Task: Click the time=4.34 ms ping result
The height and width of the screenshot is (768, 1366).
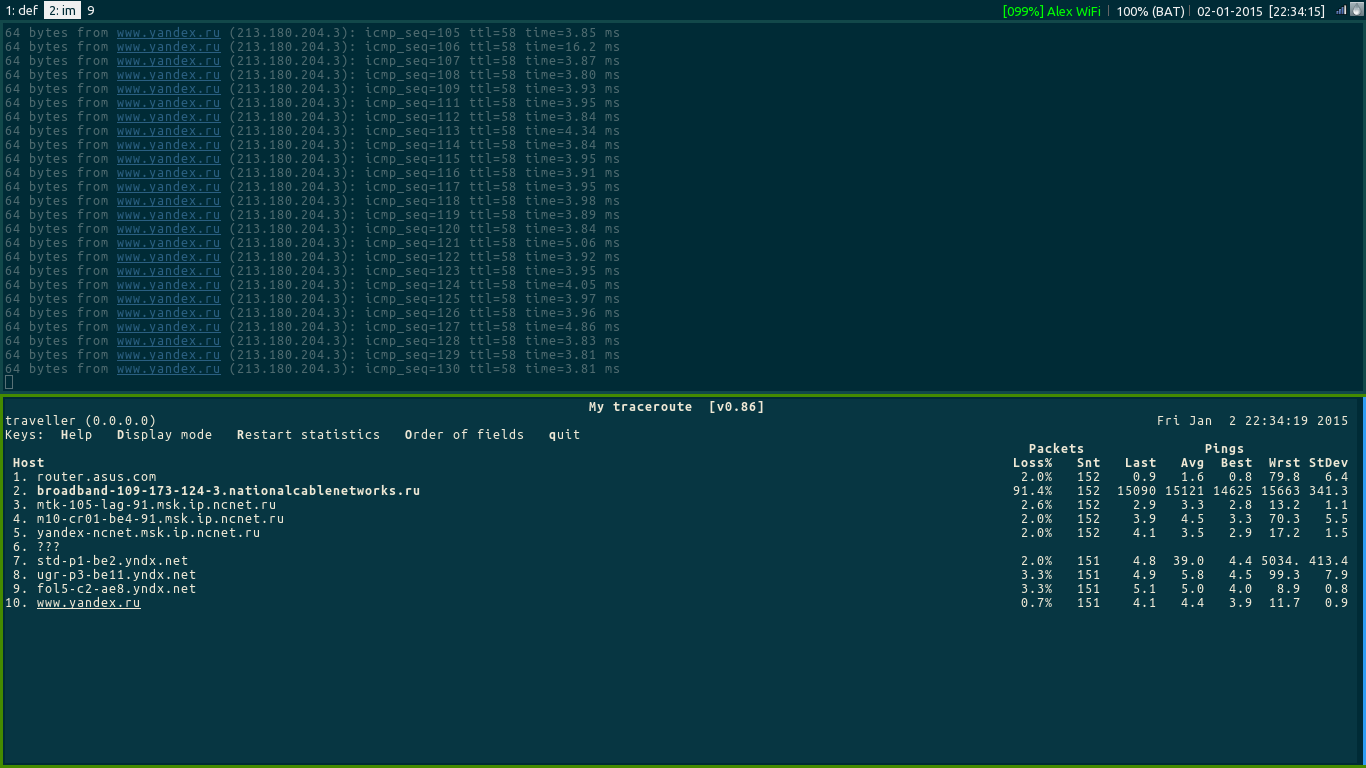Action: (572, 131)
